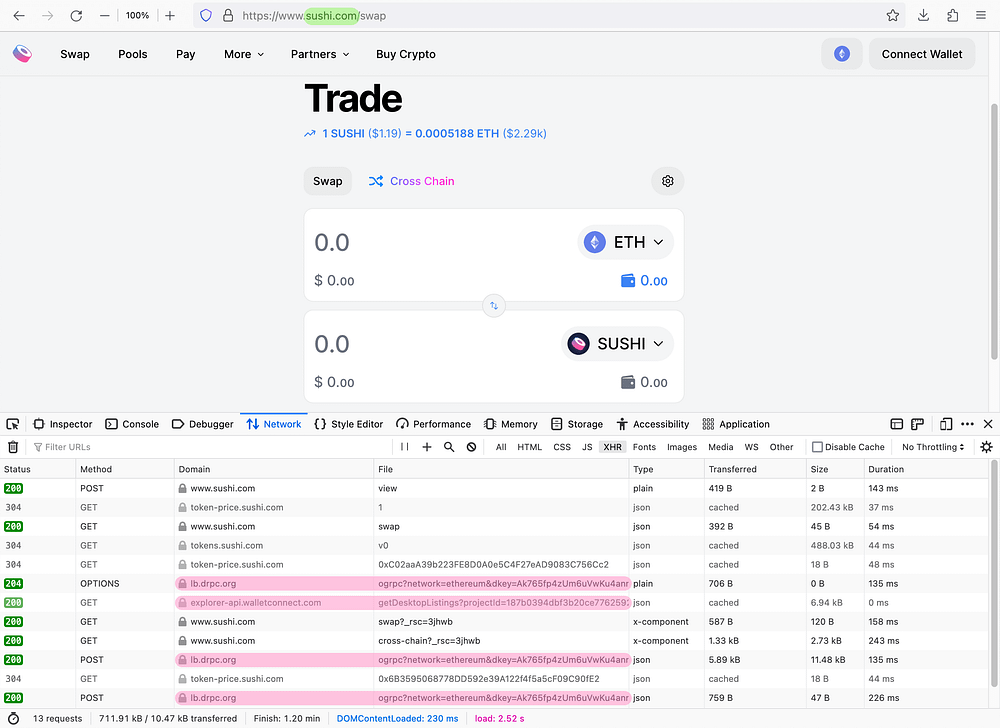Screen dimensions: 1000x728
Task: Open the browser hamburger menu
Action: point(981,16)
